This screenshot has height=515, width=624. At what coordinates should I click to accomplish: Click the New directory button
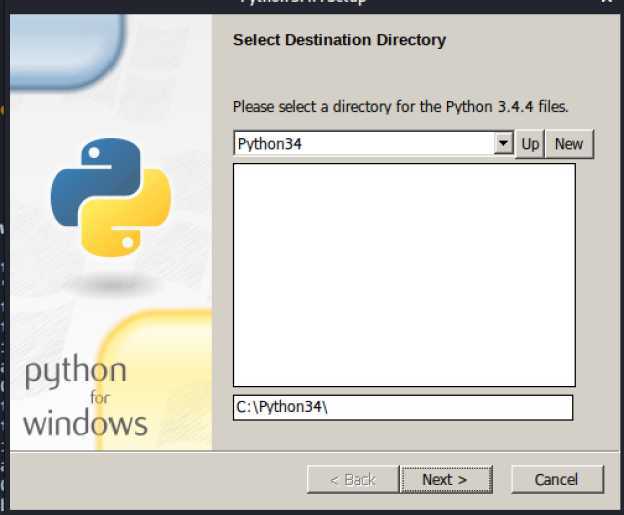569,144
